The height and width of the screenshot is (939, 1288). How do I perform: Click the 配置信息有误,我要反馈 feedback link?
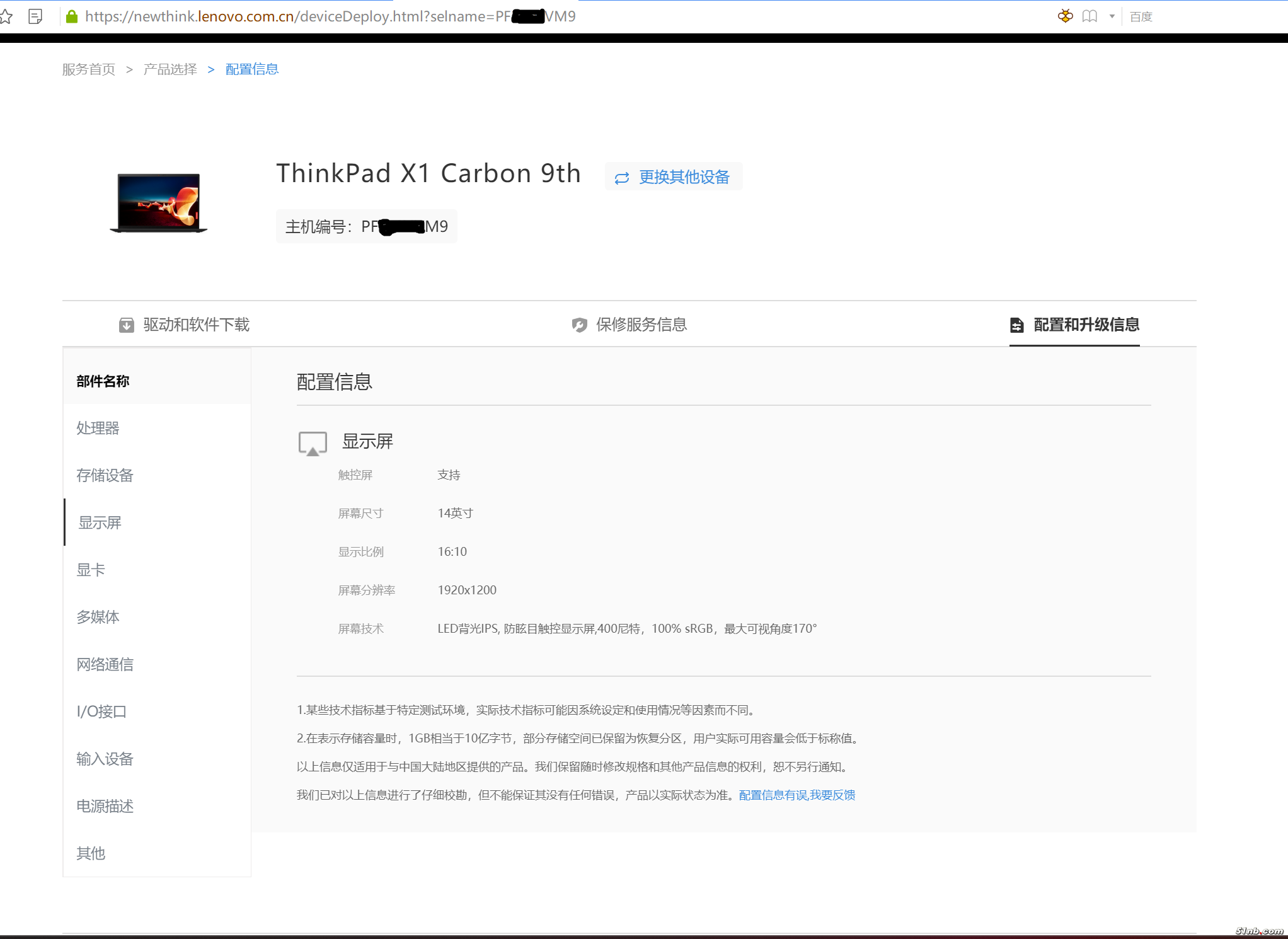[x=796, y=795]
